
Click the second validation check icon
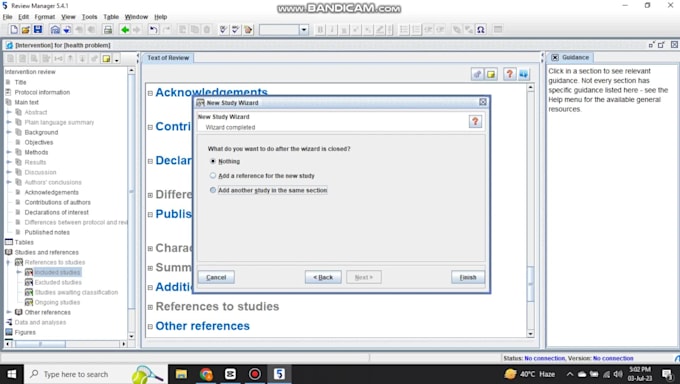235,30
